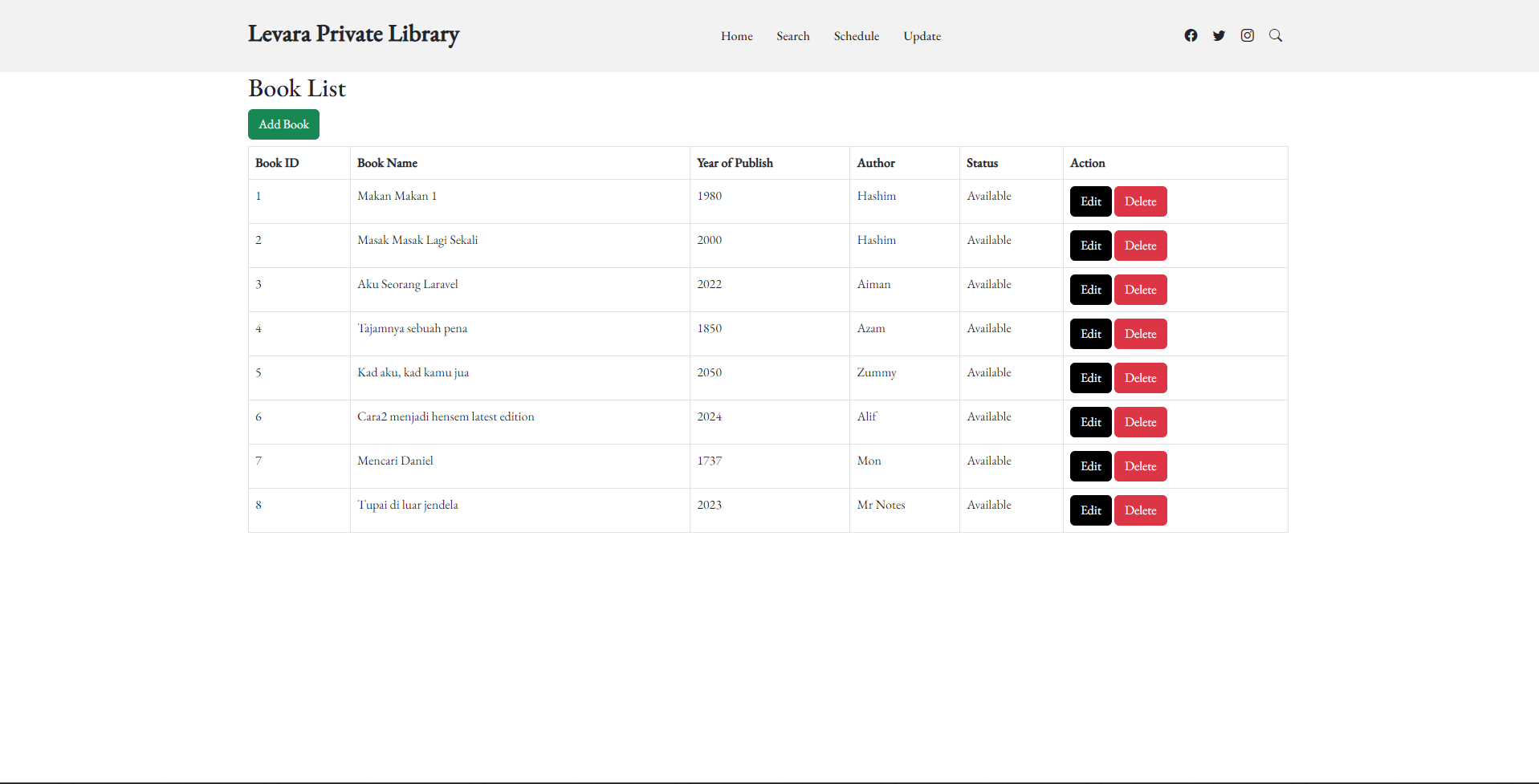Viewport: 1539px width, 784px height.
Task: Navigate to the Update page
Action: [921, 35]
